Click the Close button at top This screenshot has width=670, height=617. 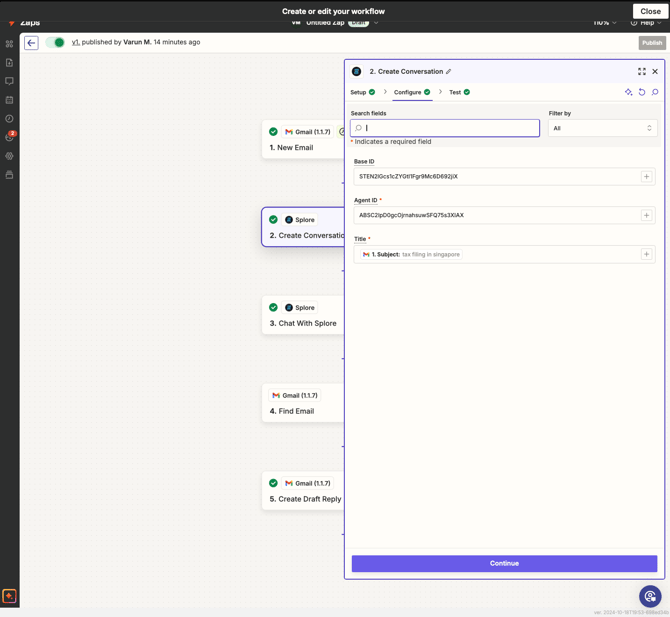pos(650,12)
